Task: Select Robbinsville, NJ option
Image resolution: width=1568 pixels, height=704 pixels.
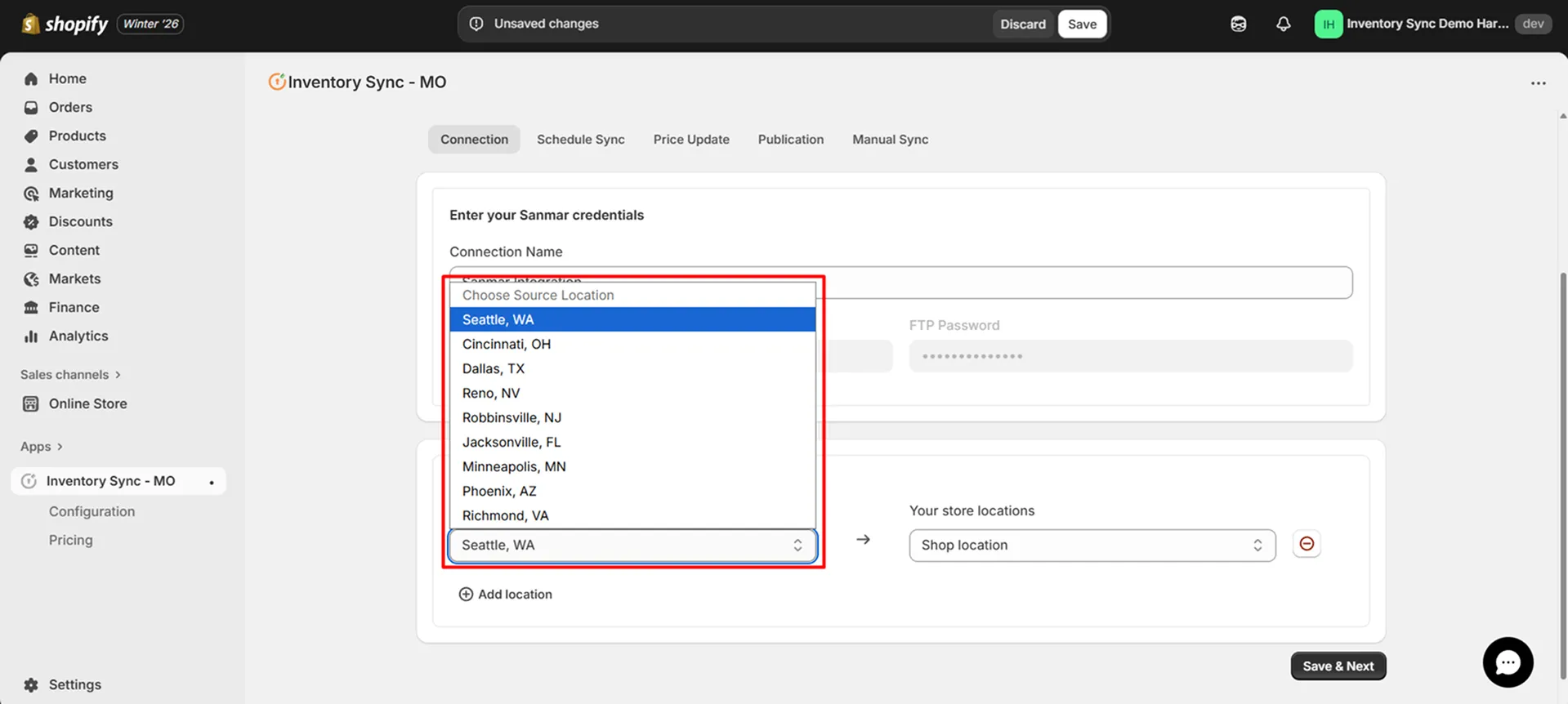Action: [x=632, y=417]
